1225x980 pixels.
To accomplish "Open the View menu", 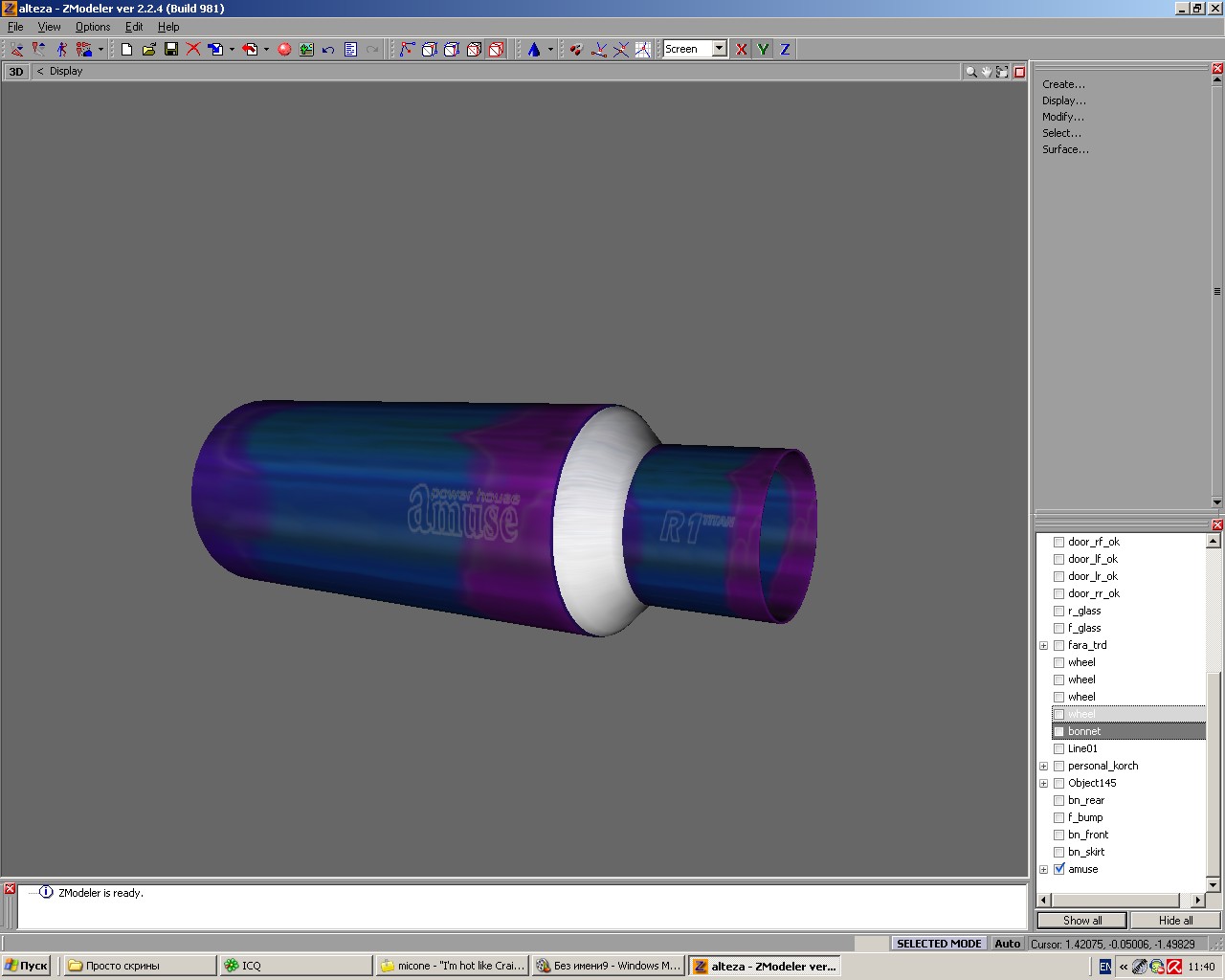I will tap(49, 27).
